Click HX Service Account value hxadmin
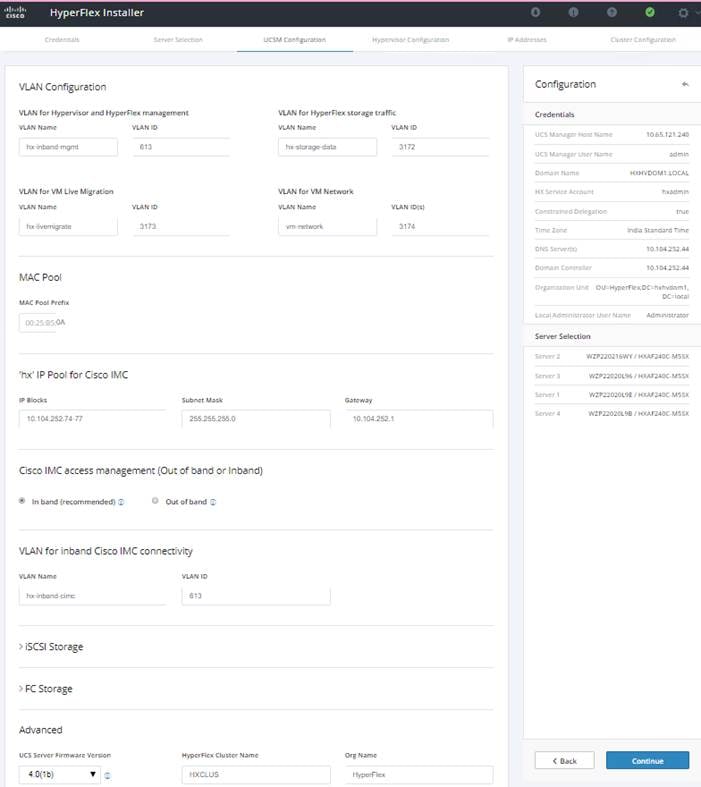This screenshot has width=701, height=787. 675,192
